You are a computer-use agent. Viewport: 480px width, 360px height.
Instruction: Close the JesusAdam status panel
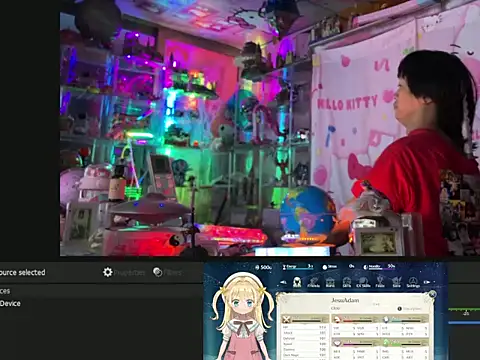[x=432, y=294]
